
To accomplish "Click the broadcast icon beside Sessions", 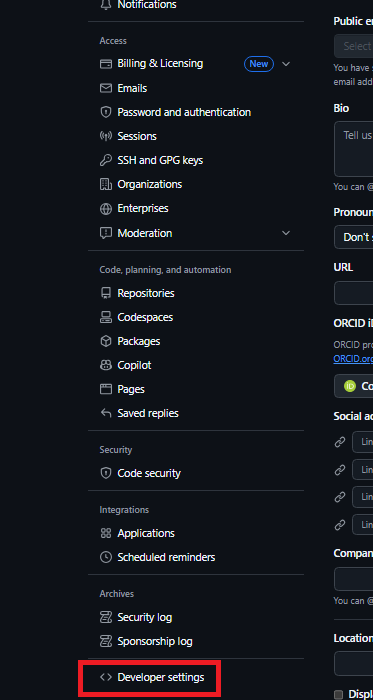I will 106,136.
